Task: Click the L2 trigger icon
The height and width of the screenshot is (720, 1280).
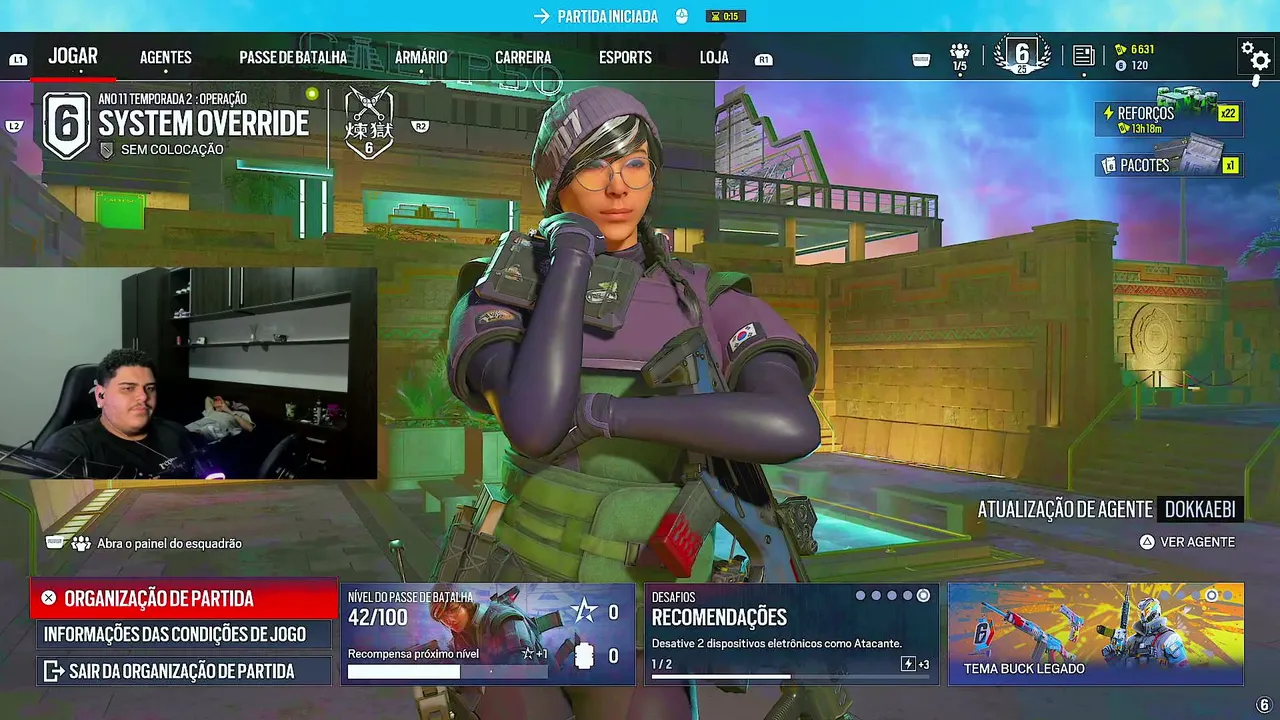Action: (14, 126)
